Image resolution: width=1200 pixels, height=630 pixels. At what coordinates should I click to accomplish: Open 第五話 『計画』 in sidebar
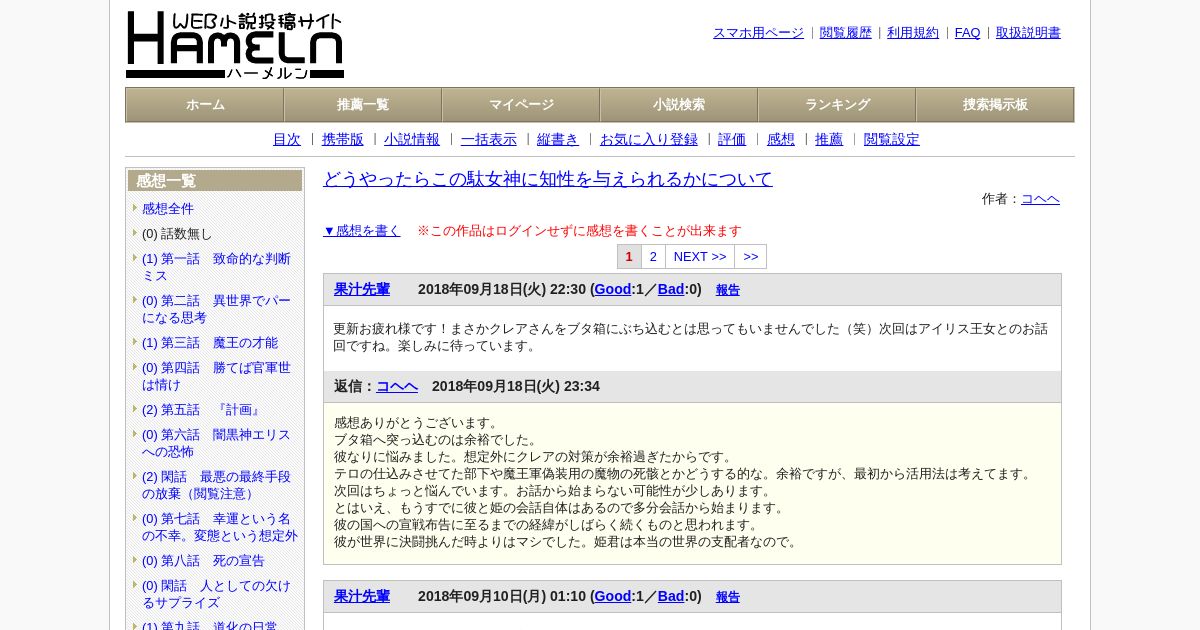pyautogui.click(x=203, y=410)
